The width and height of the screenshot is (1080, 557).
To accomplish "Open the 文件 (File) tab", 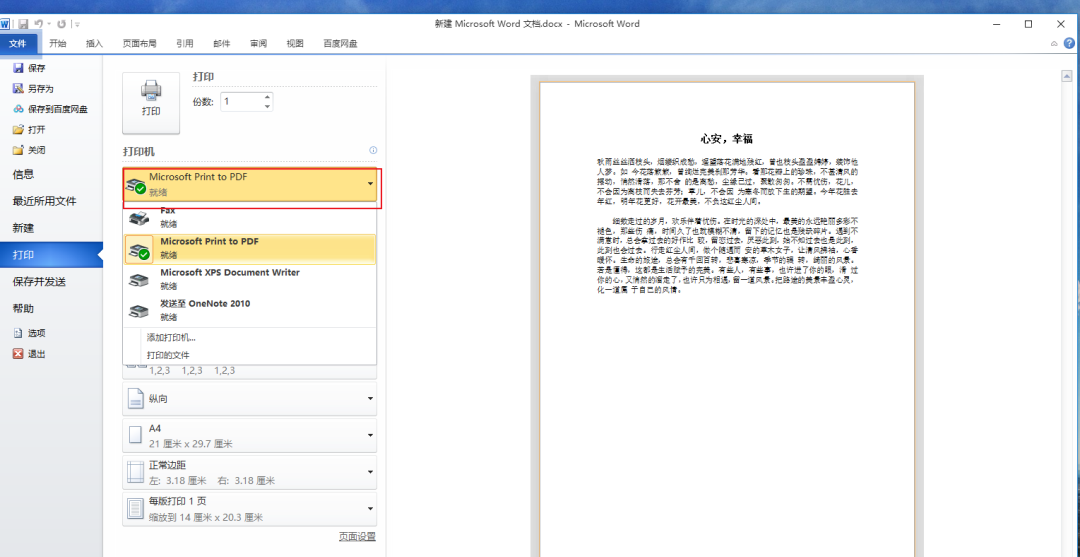I will pyautogui.click(x=18, y=43).
